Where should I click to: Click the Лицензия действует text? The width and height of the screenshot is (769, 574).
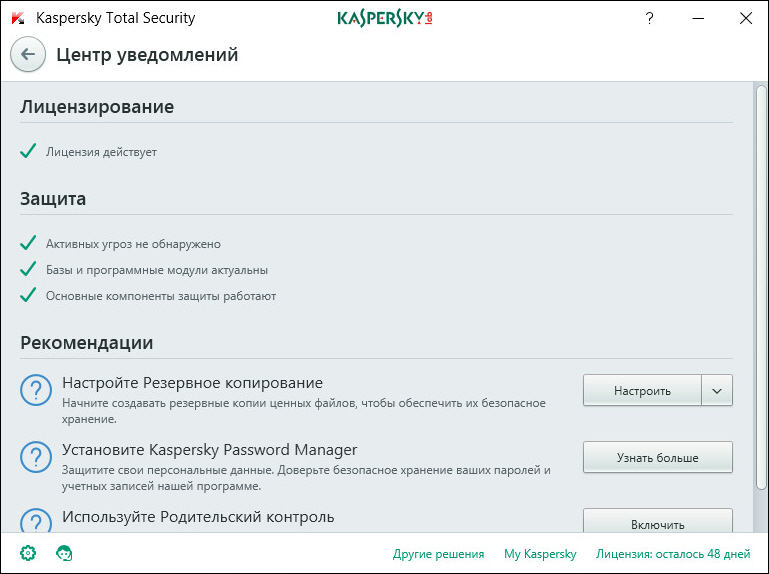coord(102,152)
